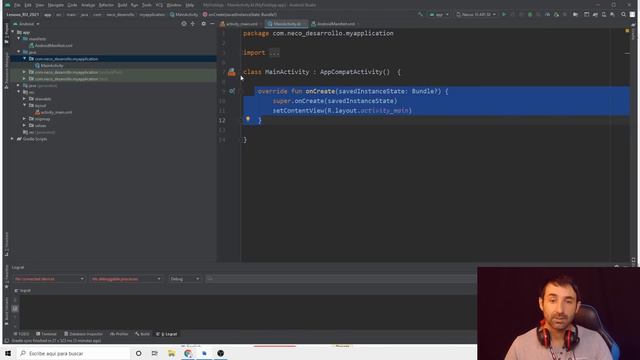Screen dimensions: 640x360
Task: Open the SDK Manager icon in toolbar
Action: click(x=613, y=14)
